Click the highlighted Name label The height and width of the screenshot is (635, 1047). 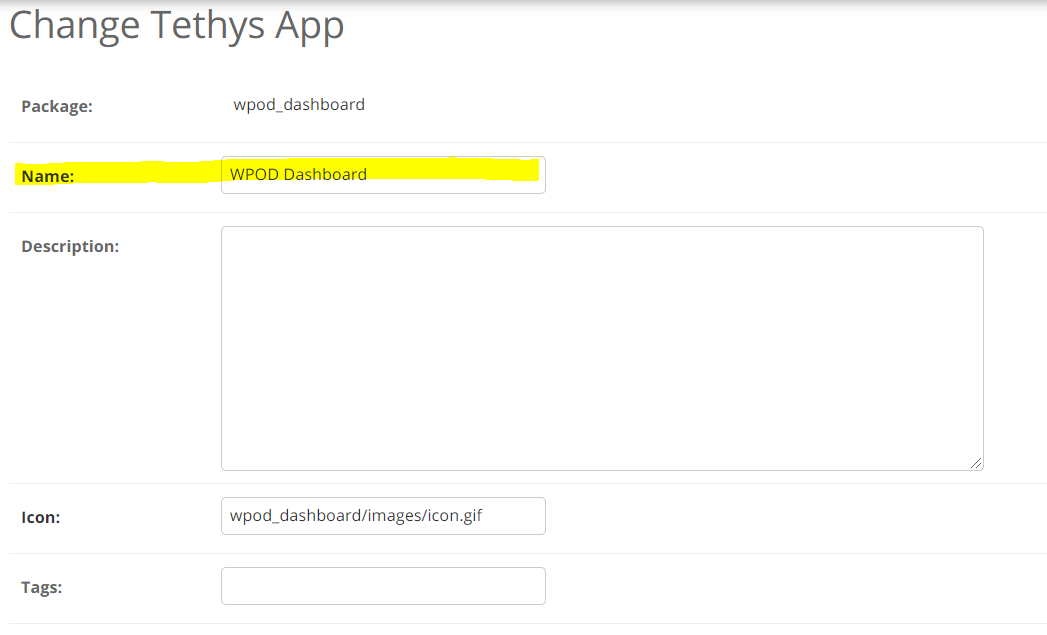point(47,175)
